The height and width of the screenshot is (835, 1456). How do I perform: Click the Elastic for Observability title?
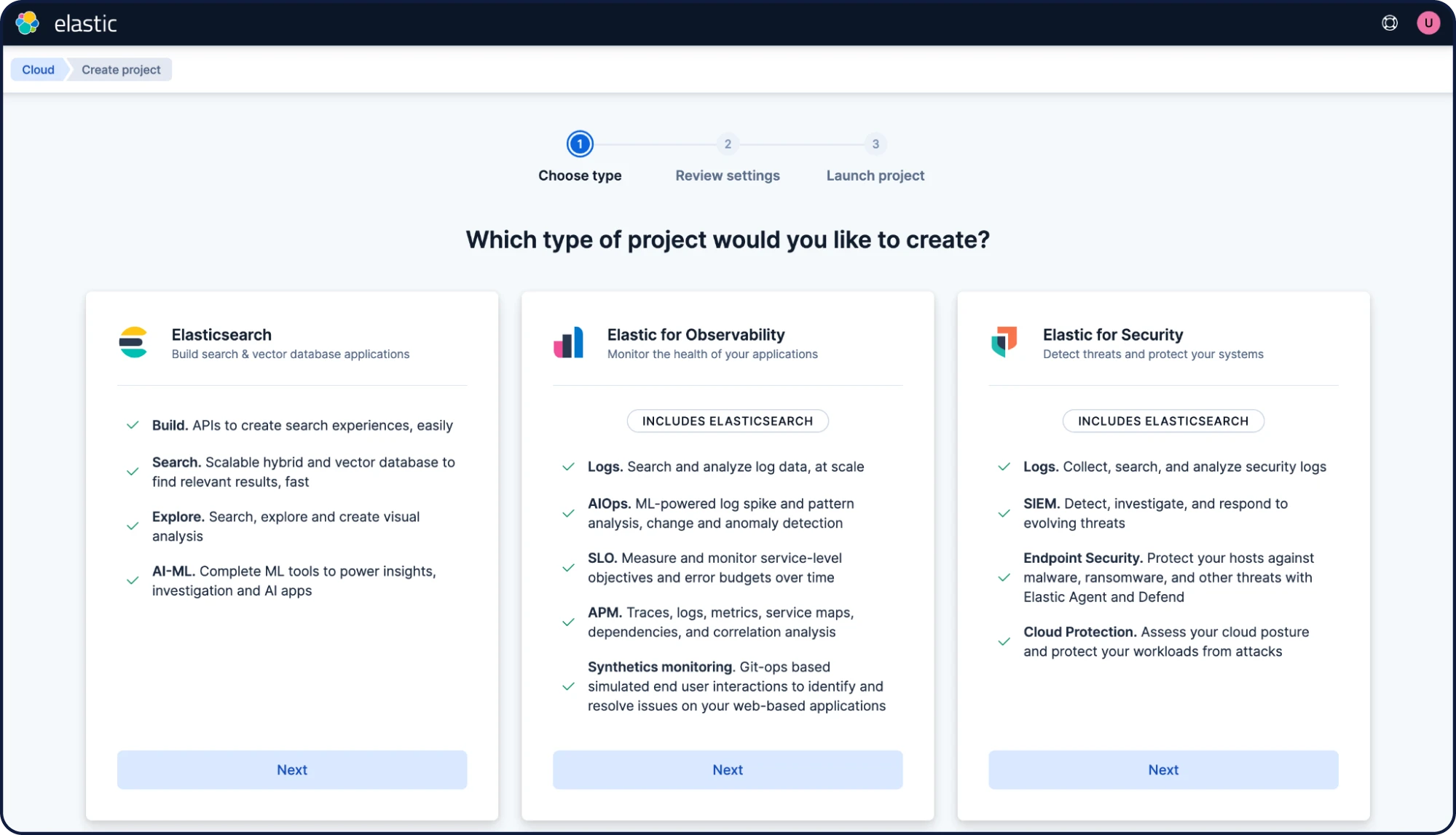point(696,335)
